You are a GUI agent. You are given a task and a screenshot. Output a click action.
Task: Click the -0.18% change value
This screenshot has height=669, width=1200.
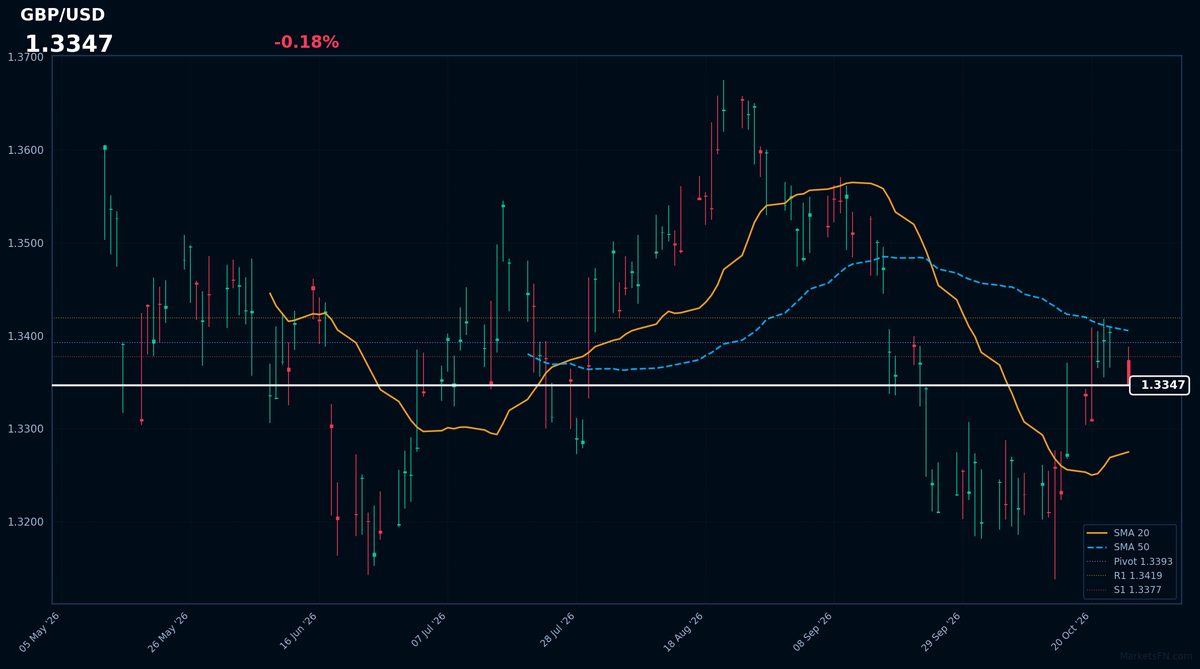click(306, 42)
